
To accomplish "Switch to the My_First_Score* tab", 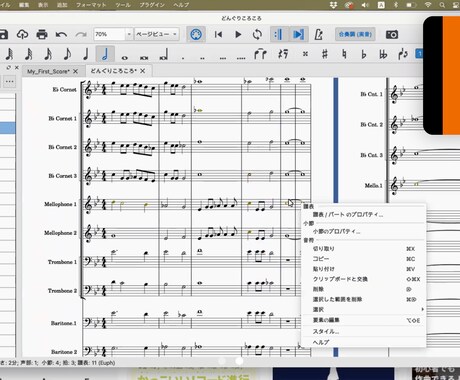I will click(48, 71).
